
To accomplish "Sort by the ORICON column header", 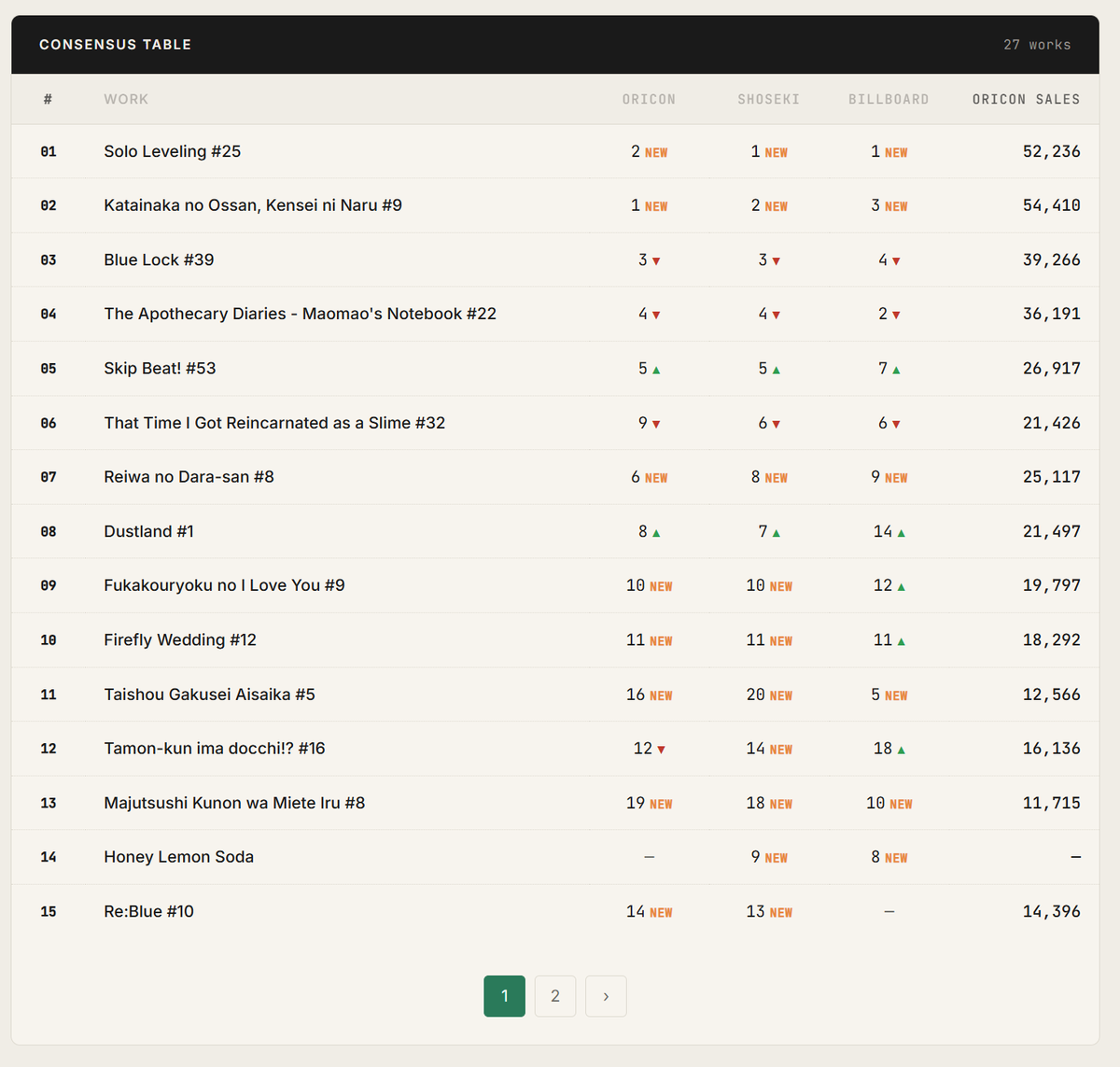I will 649,99.
